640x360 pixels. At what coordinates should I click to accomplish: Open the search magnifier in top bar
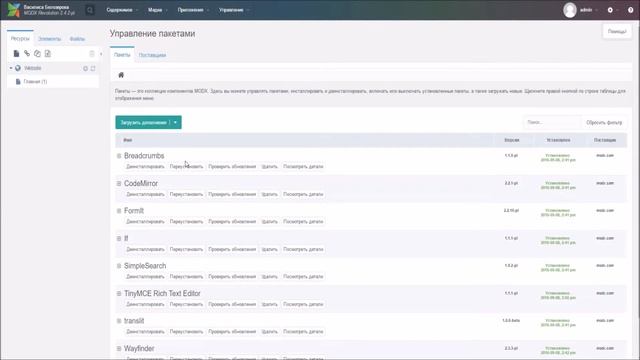(x=90, y=10)
